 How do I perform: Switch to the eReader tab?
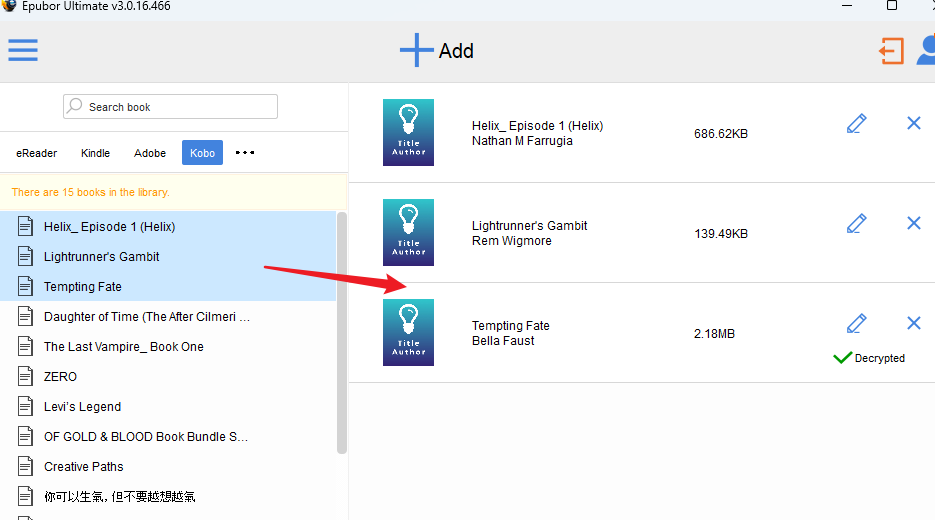coord(36,153)
